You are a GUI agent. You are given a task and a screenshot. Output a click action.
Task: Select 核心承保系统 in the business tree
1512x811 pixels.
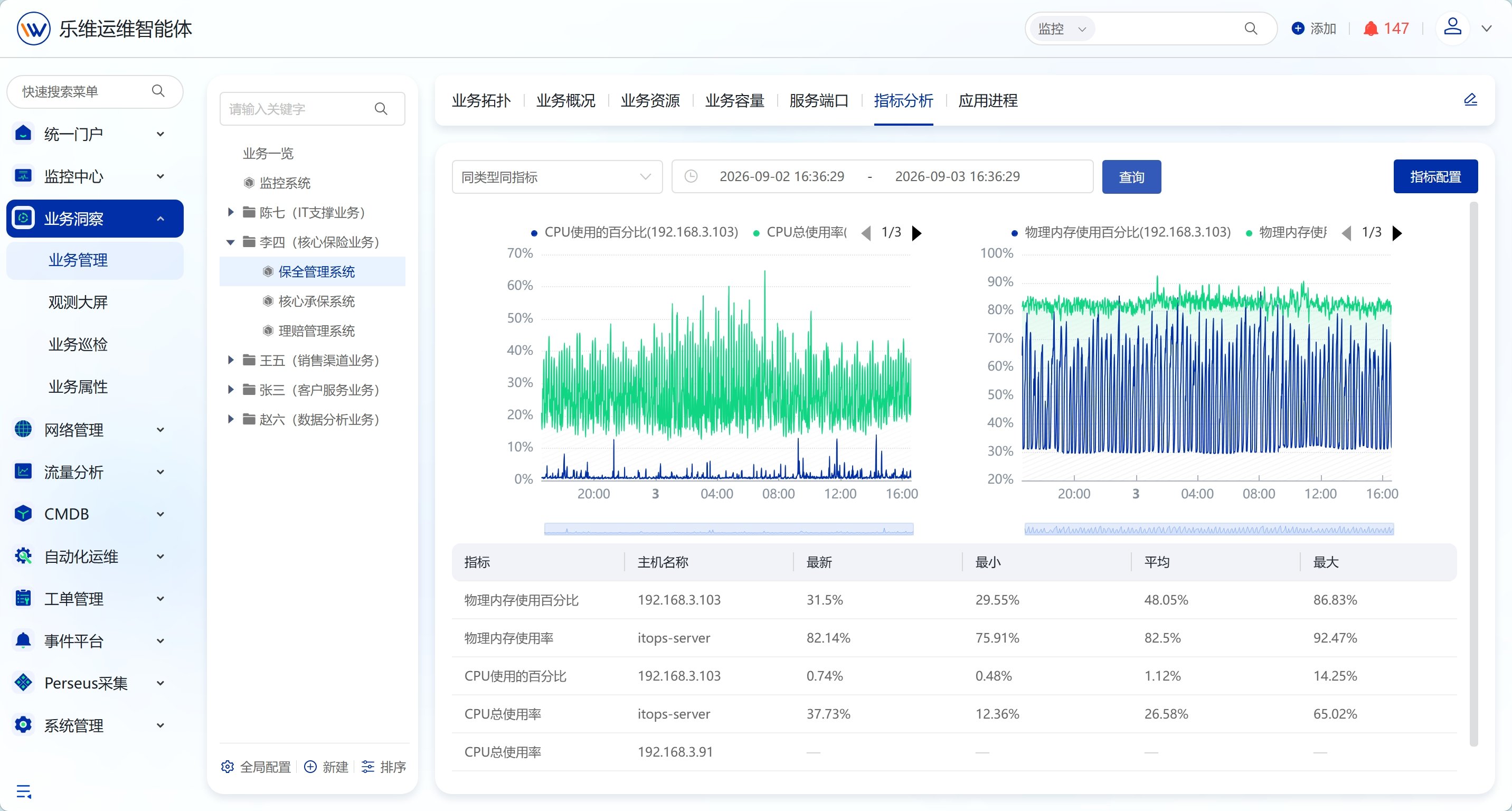(316, 301)
